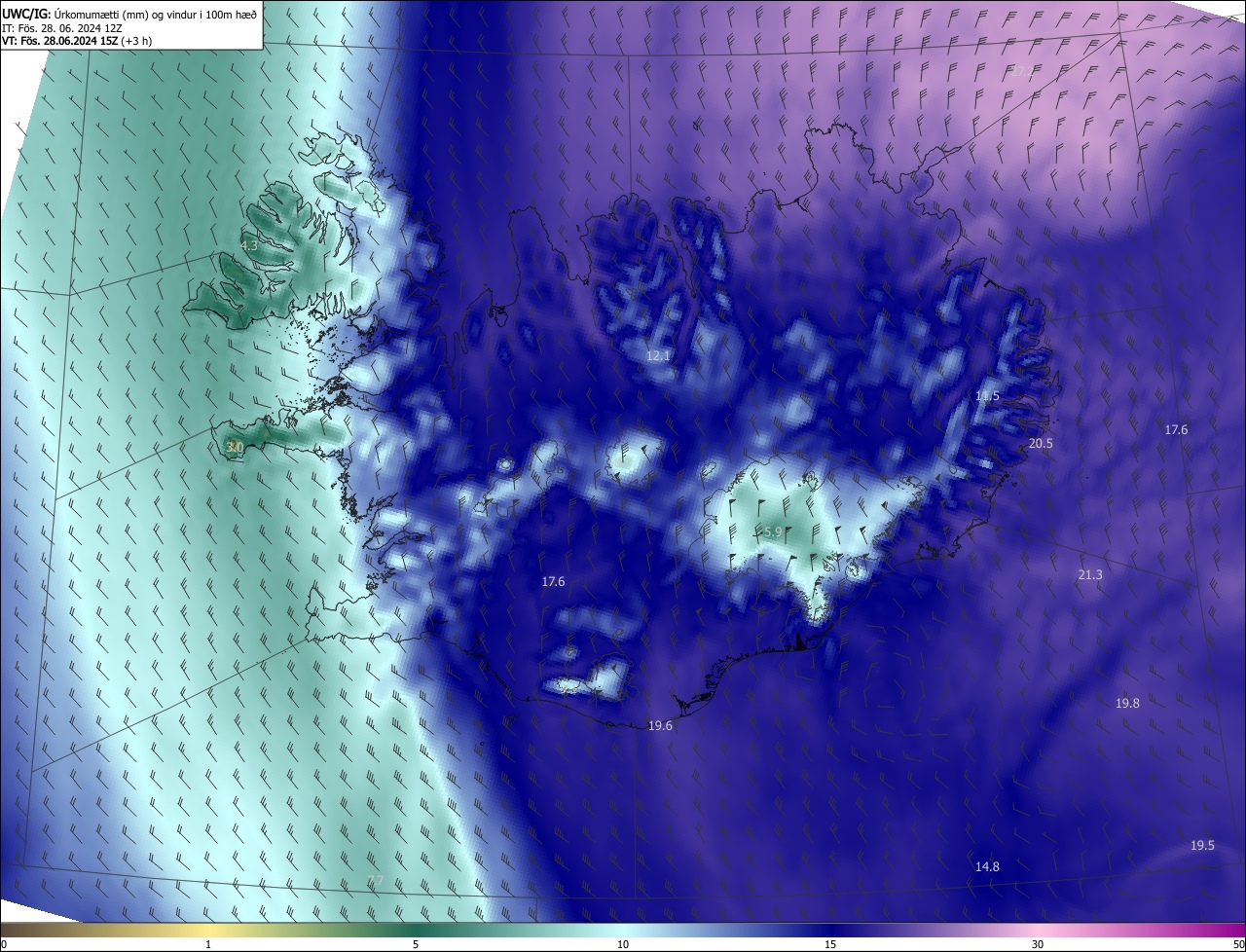This screenshot has width=1246, height=952.
Task: Click the faint 27.2 value in the northeast
Action: tap(1022, 71)
